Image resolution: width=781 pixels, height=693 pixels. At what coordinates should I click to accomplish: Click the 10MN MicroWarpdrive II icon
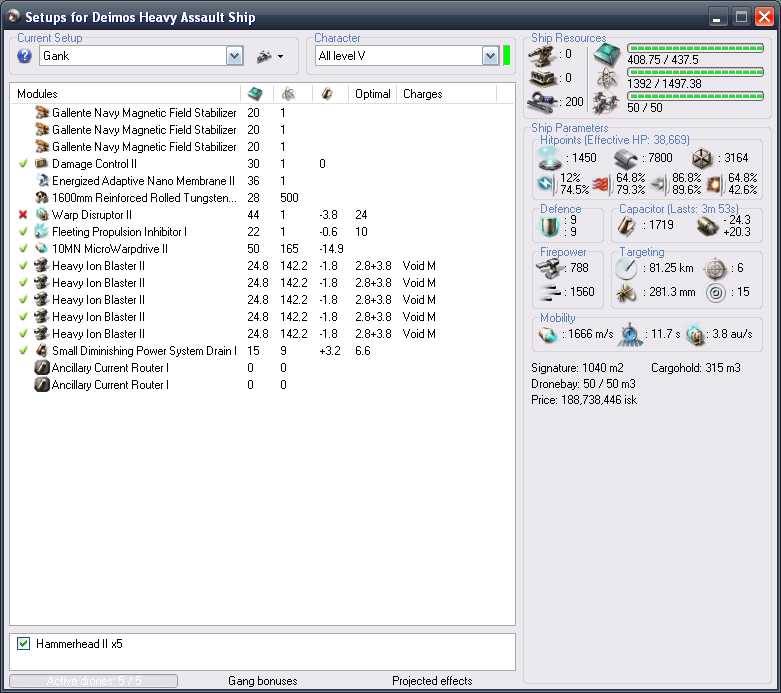[x=42, y=249]
